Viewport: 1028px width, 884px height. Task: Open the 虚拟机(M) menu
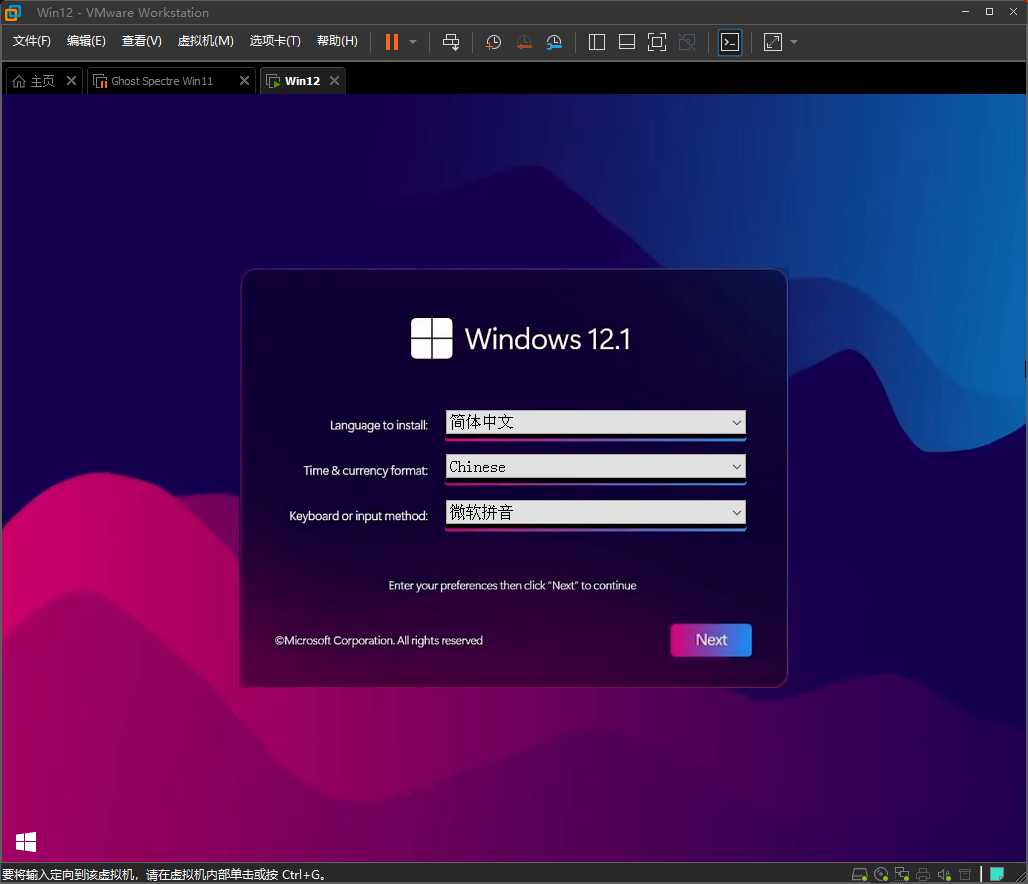click(x=205, y=41)
